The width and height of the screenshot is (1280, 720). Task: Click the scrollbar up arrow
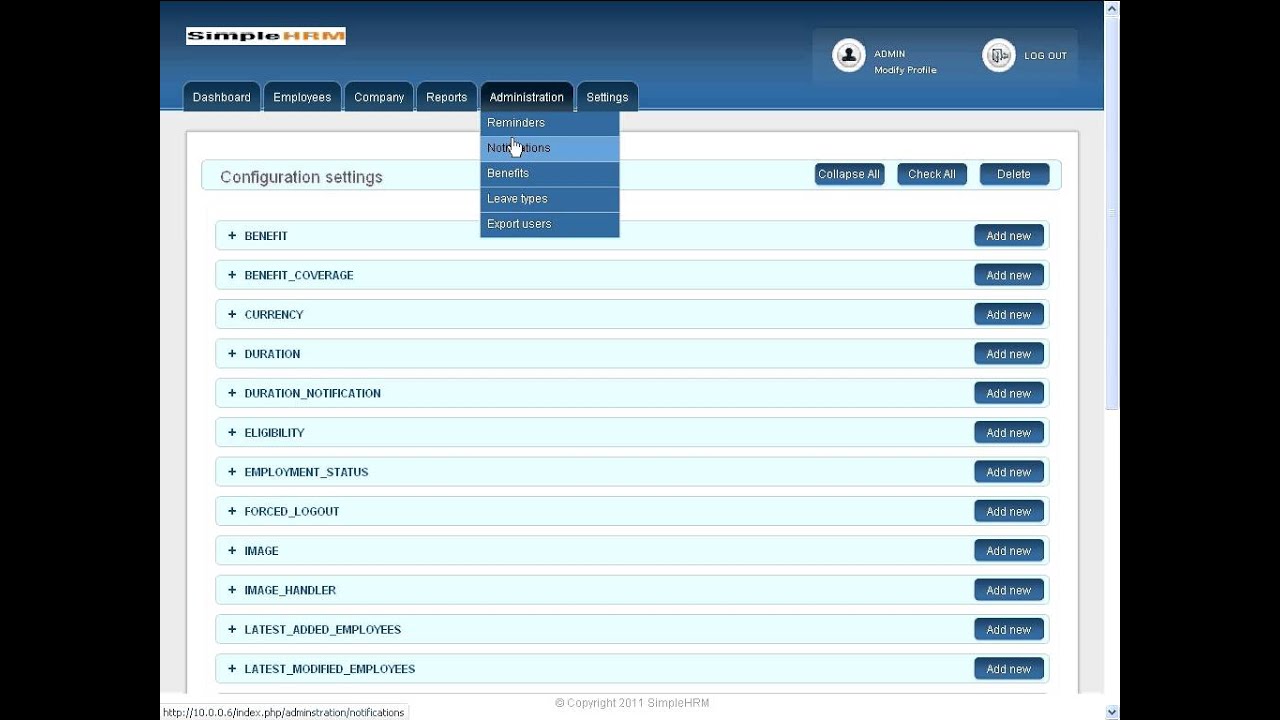(x=1112, y=8)
